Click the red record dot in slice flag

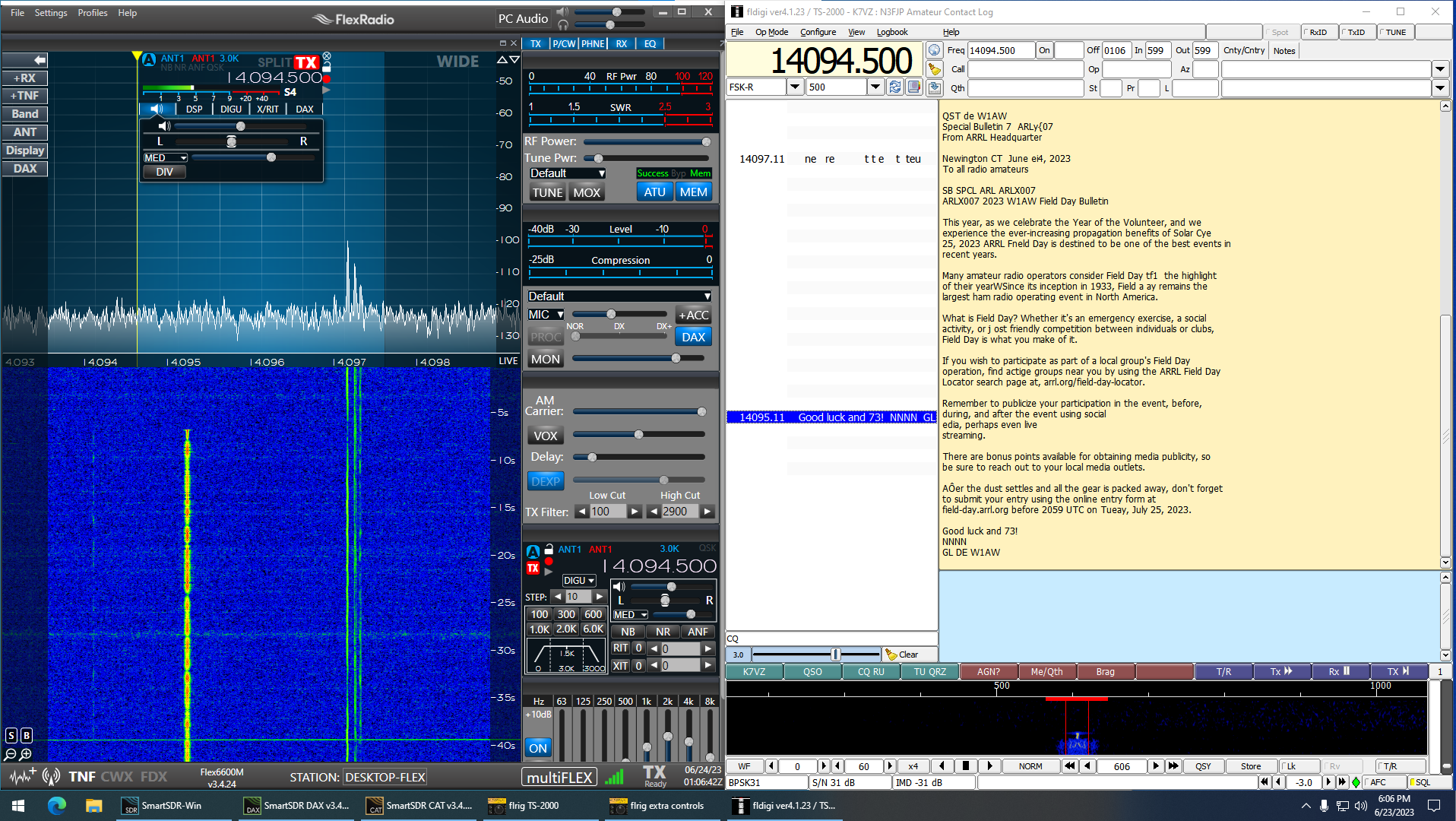coord(327,78)
